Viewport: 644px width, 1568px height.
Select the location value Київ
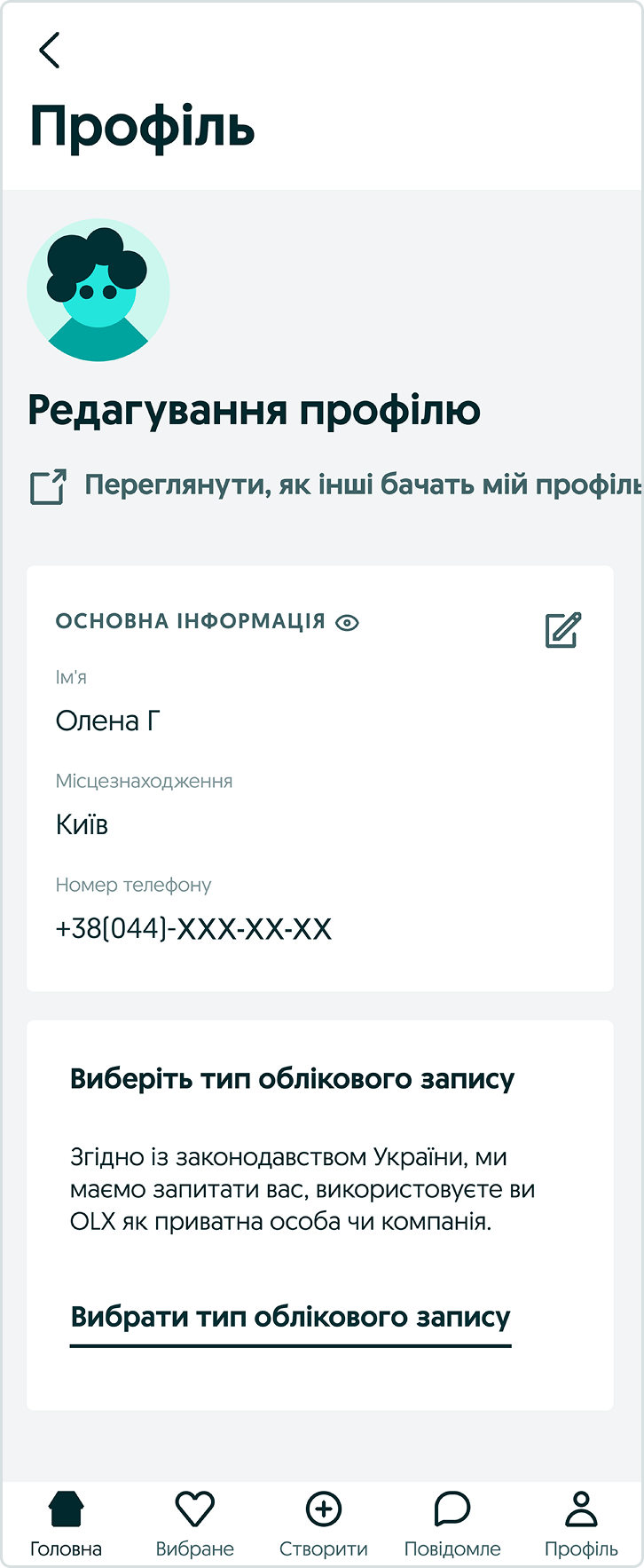point(82,824)
